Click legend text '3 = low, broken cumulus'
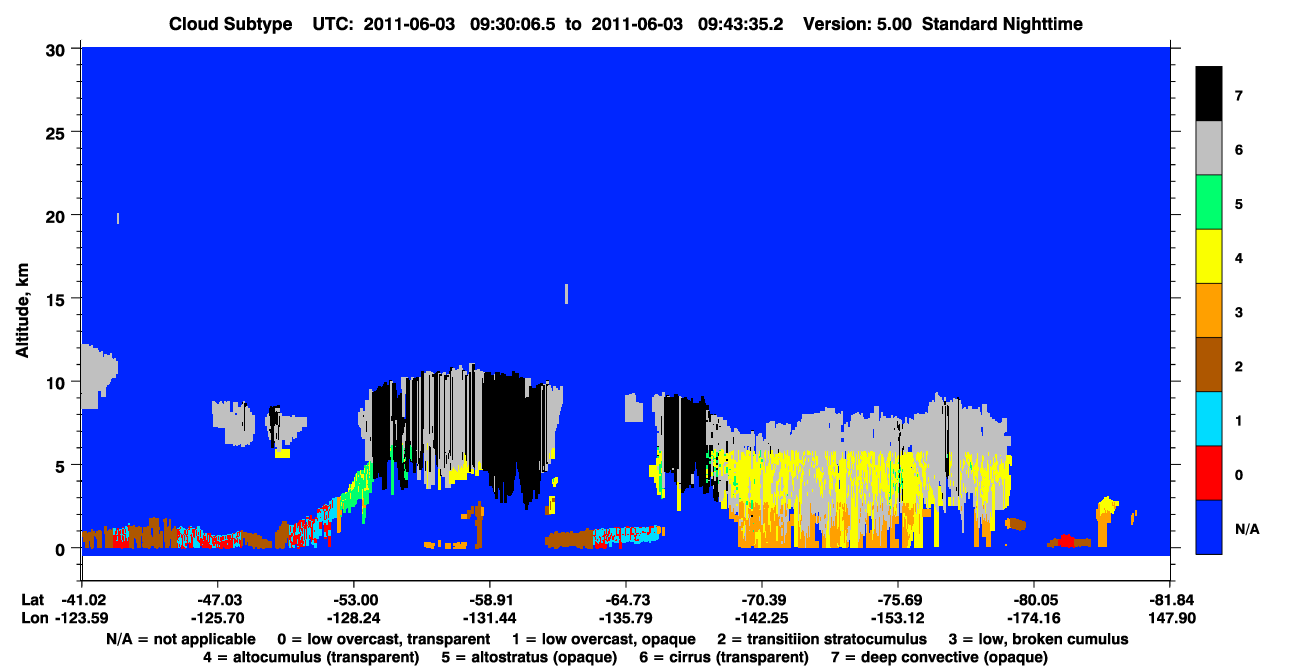 click(x=1038, y=638)
